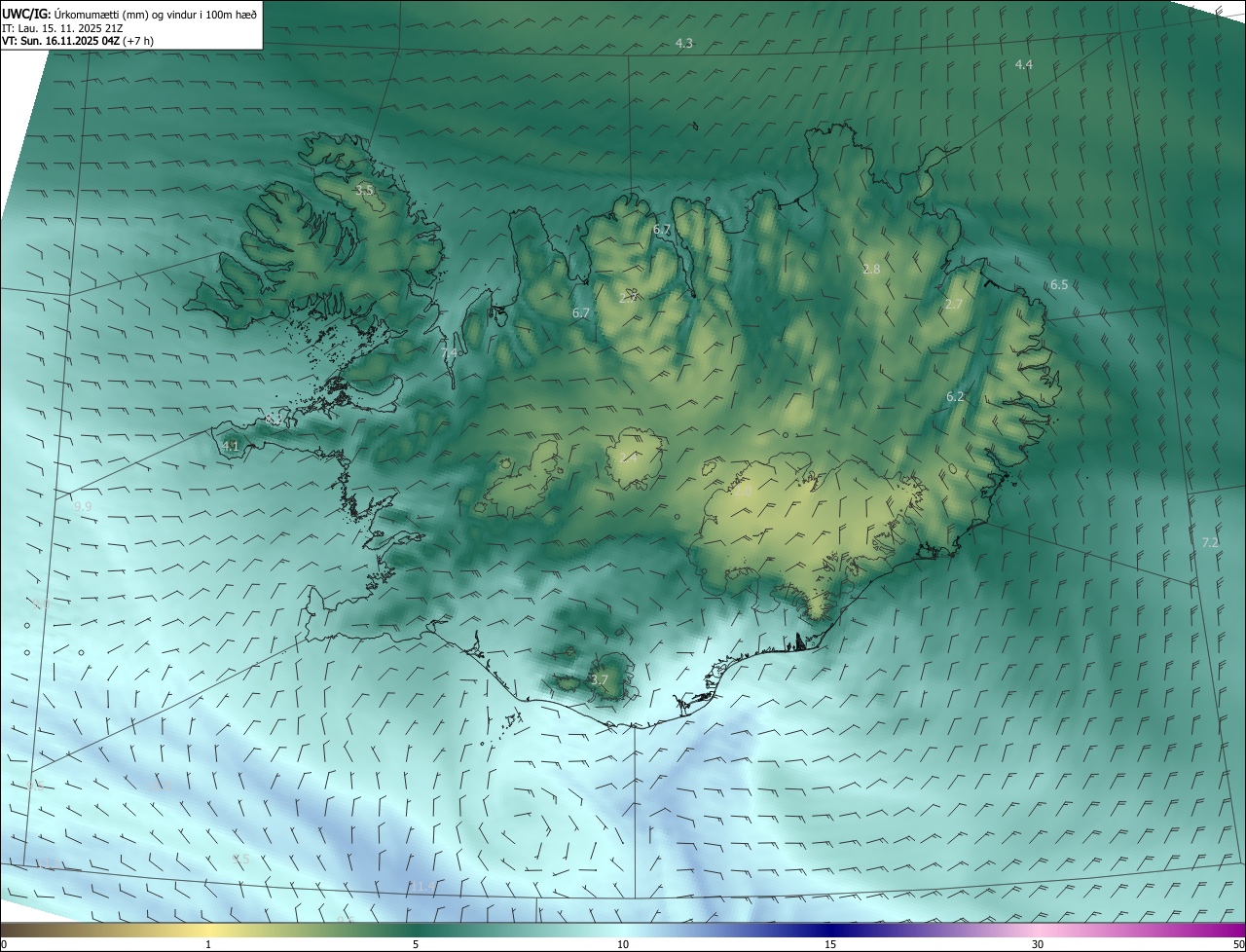Click the 6.5 label off east coast
Screen dimensions: 1246x952
(1059, 284)
